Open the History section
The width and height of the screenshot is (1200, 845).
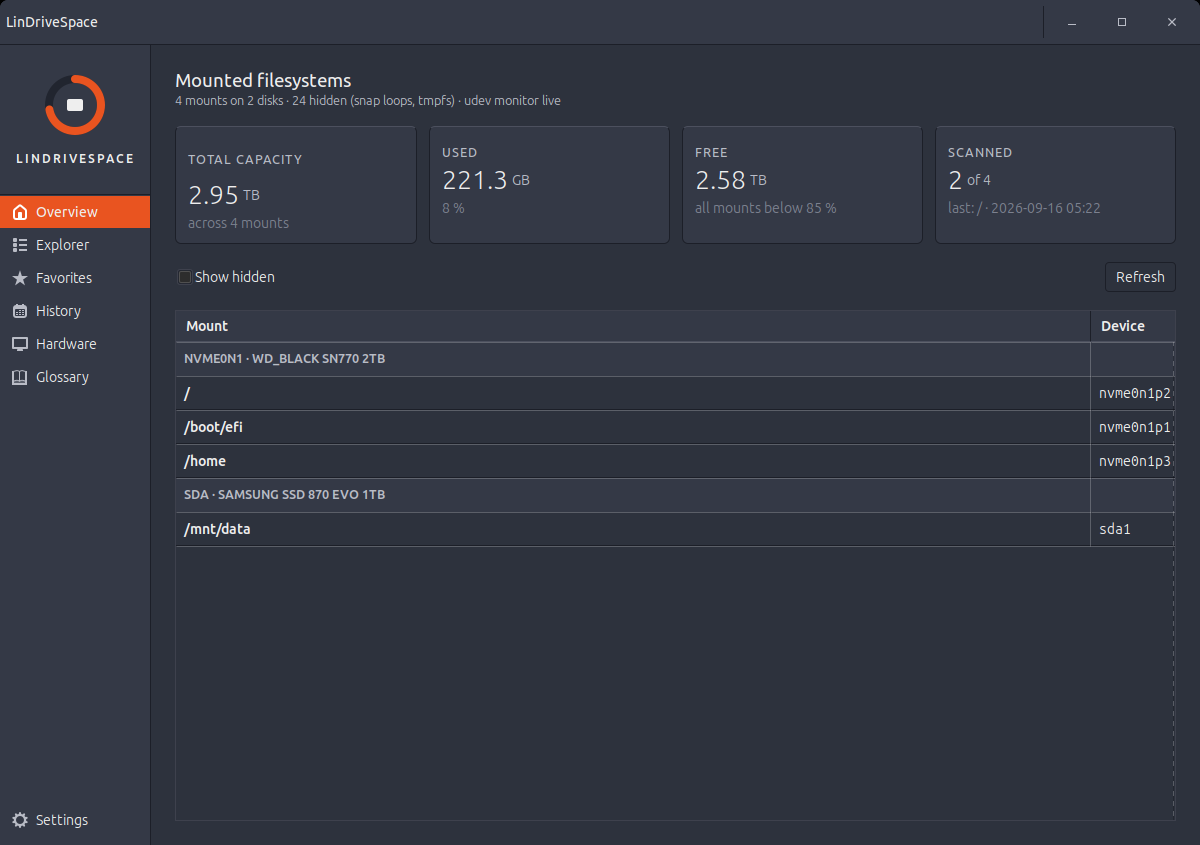coord(75,311)
